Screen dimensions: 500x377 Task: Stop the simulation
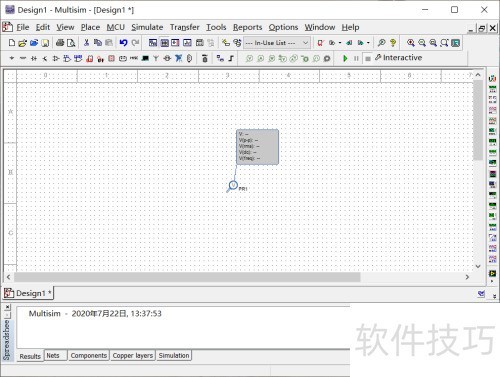(367, 58)
